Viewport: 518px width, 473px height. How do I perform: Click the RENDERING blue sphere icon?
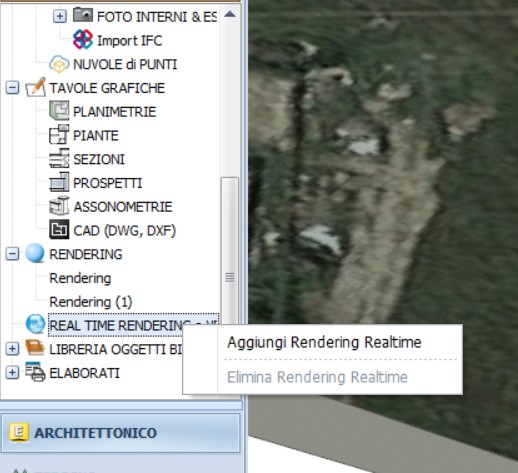[x=35, y=253]
